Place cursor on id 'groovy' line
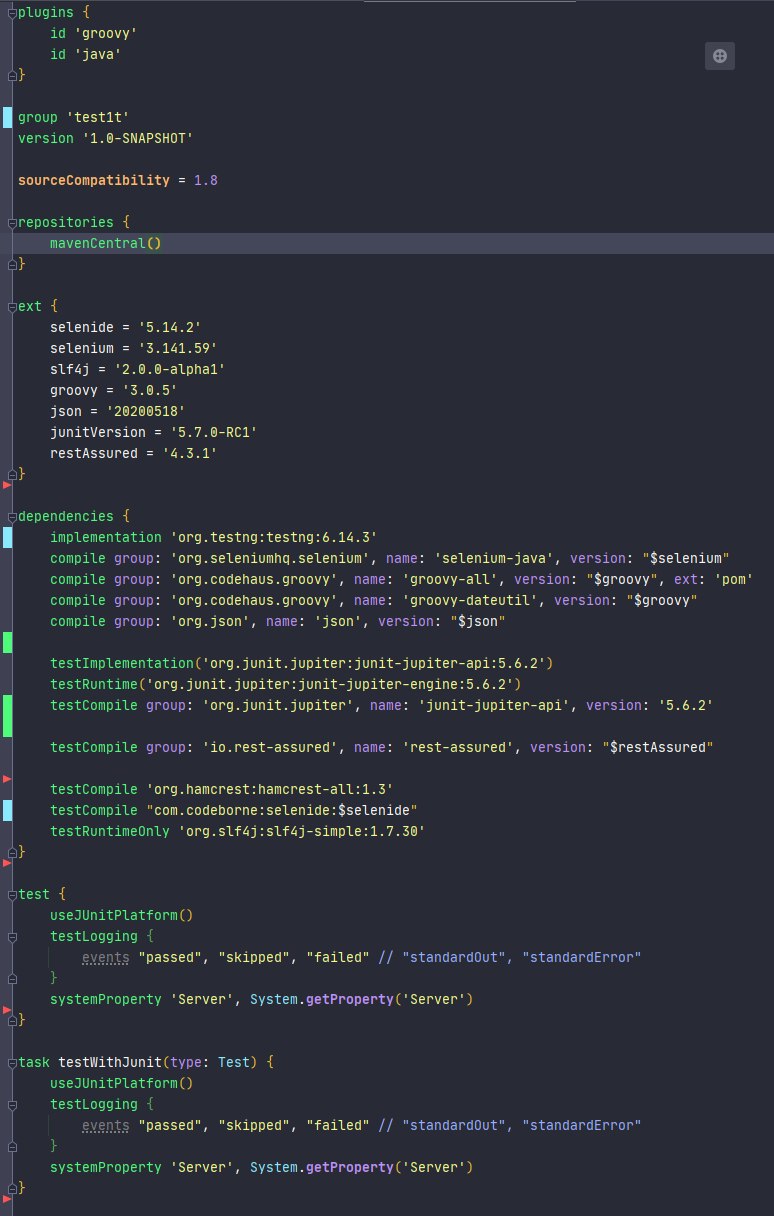This screenshot has height=1216, width=774. [93, 33]
